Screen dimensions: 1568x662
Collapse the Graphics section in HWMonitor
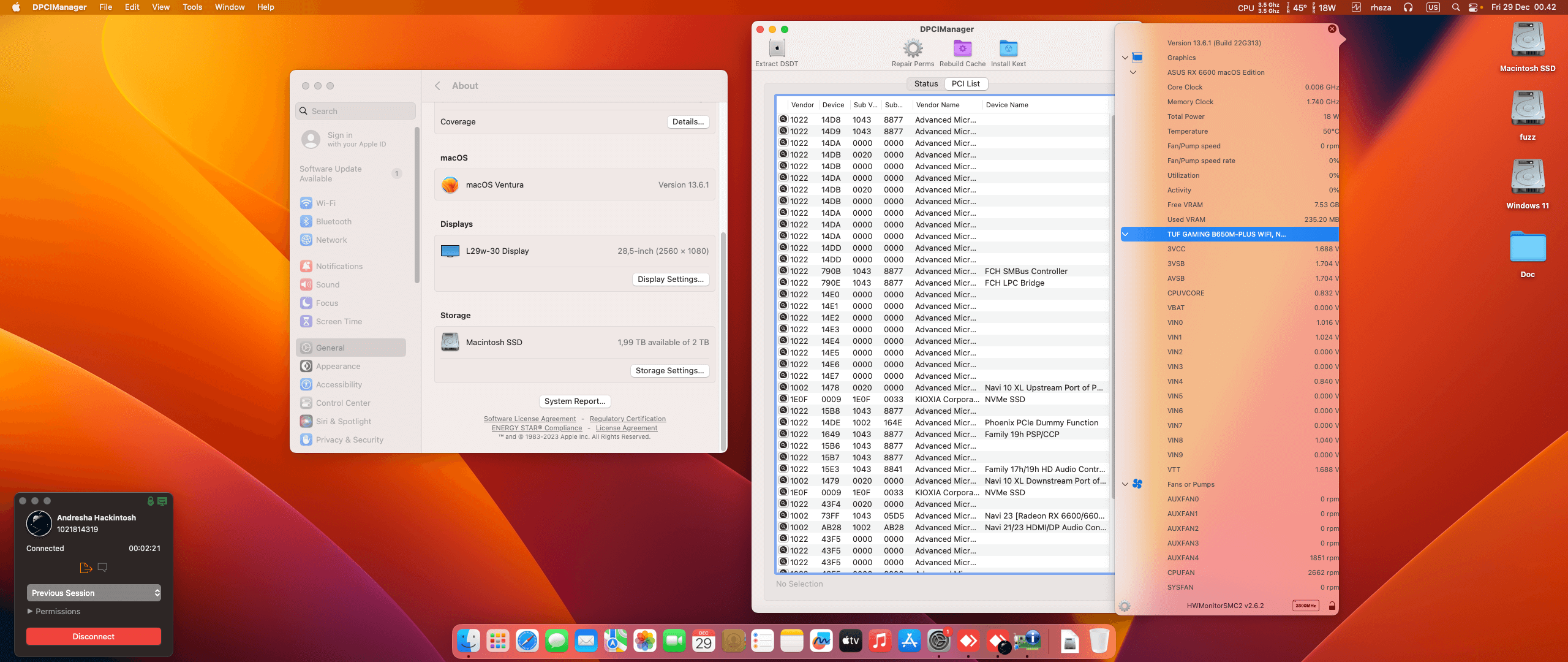[1125, 58]
